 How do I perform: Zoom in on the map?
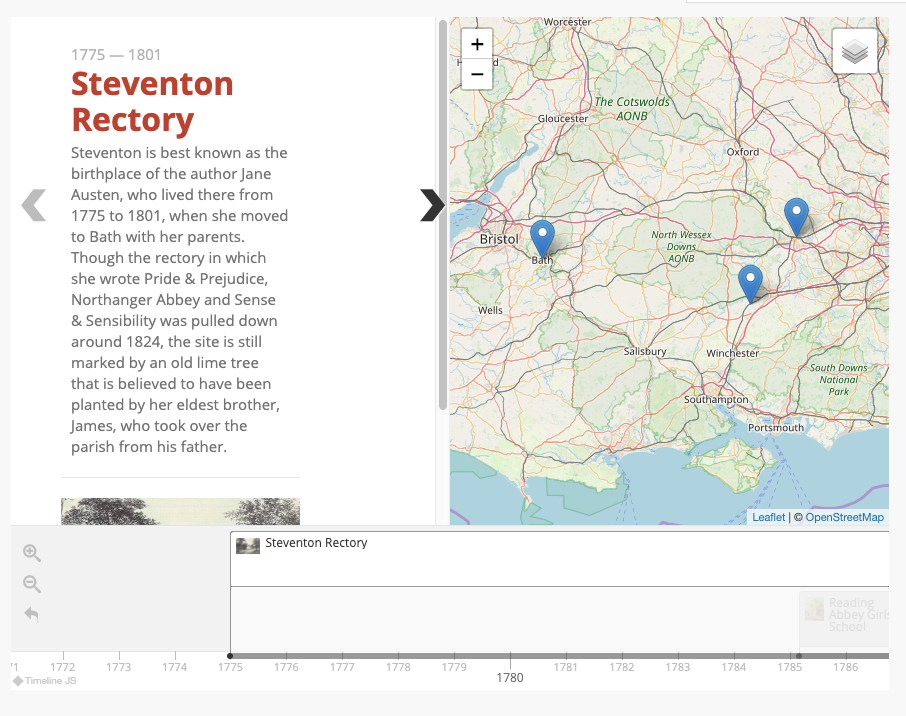(x=477, y=44)
